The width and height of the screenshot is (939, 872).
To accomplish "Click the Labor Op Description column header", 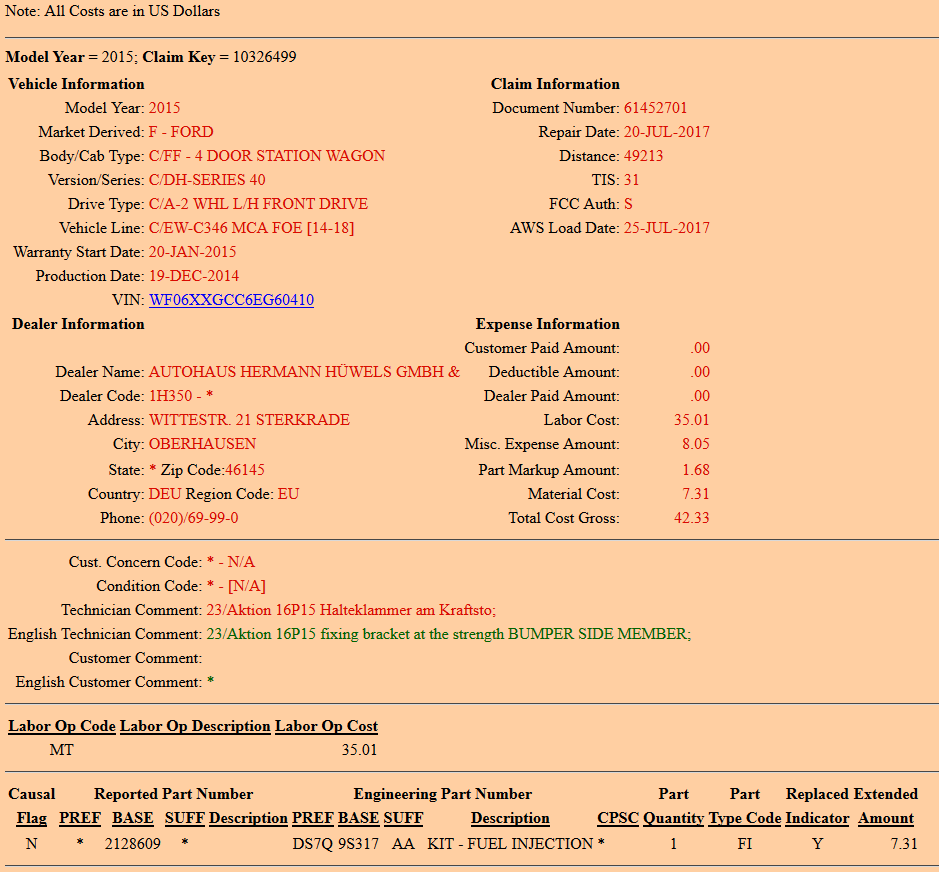I will pyautogui.click(x=195, y=726).
